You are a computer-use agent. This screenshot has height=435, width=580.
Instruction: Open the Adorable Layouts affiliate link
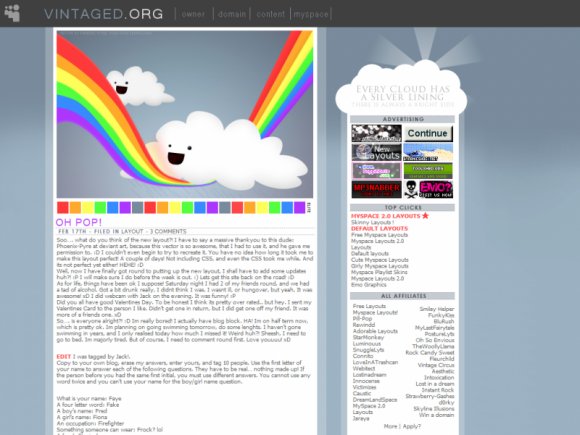point(375,331)
